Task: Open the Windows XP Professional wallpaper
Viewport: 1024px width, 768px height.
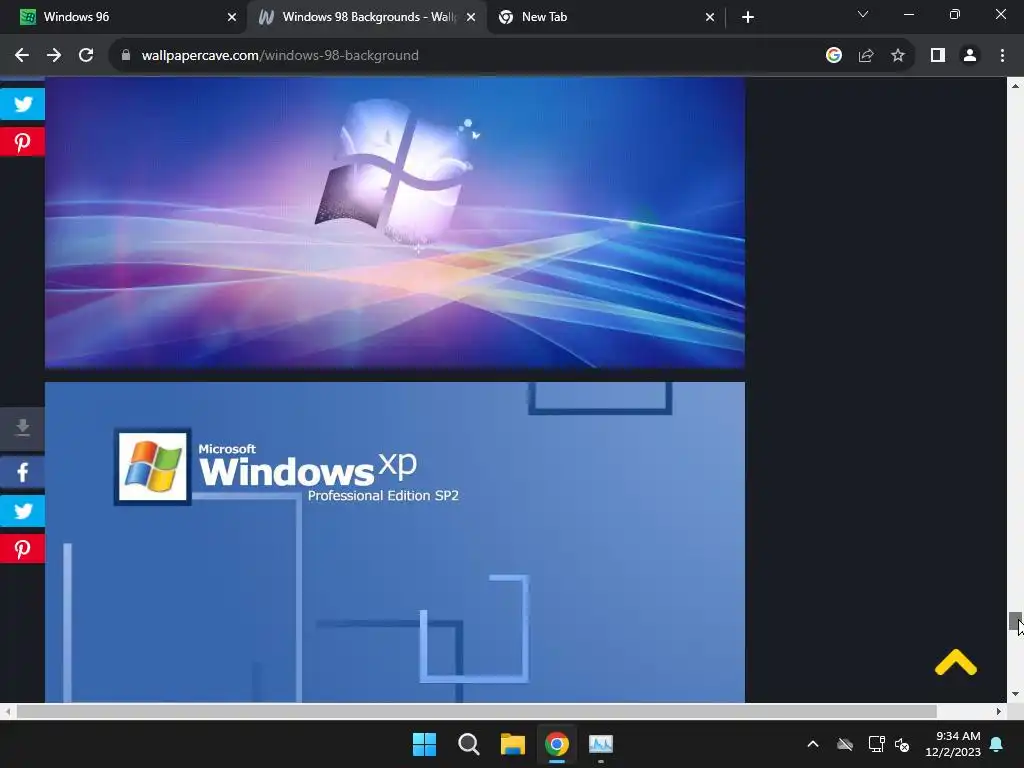Action: [x=394, y=542]
